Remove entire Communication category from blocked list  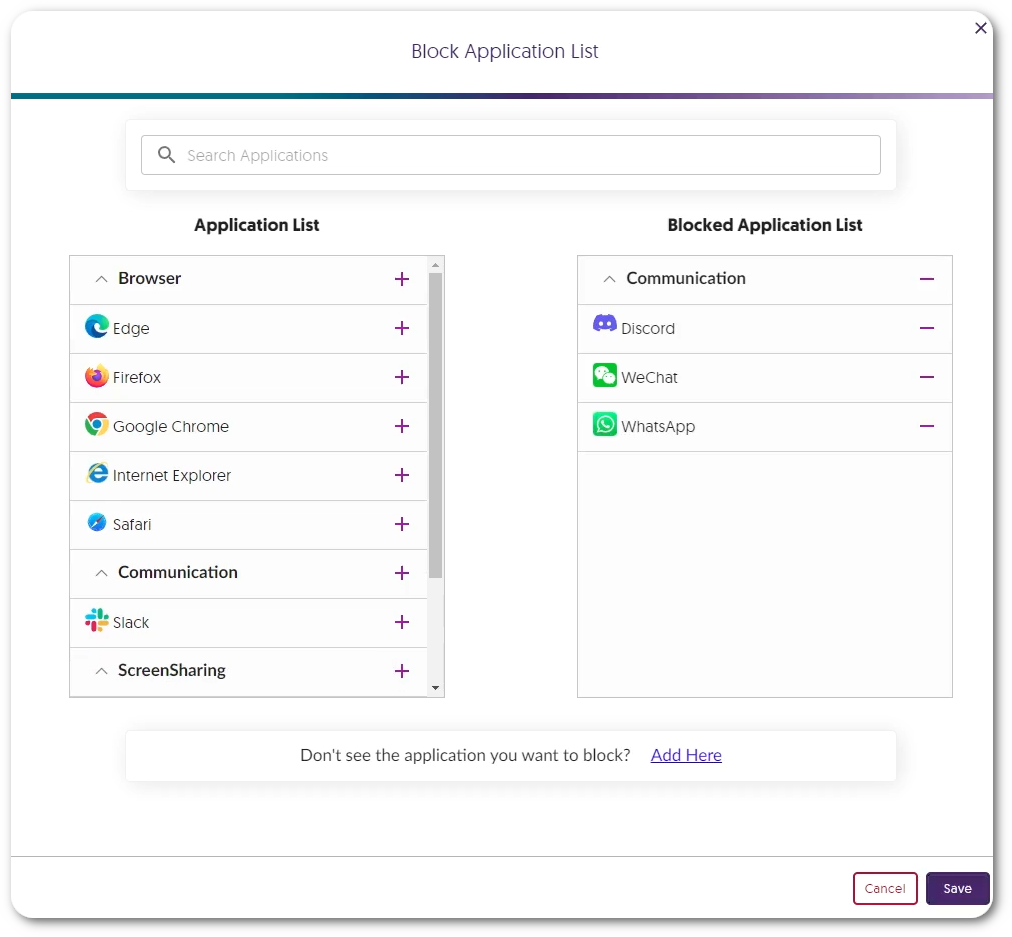[926, 279]
